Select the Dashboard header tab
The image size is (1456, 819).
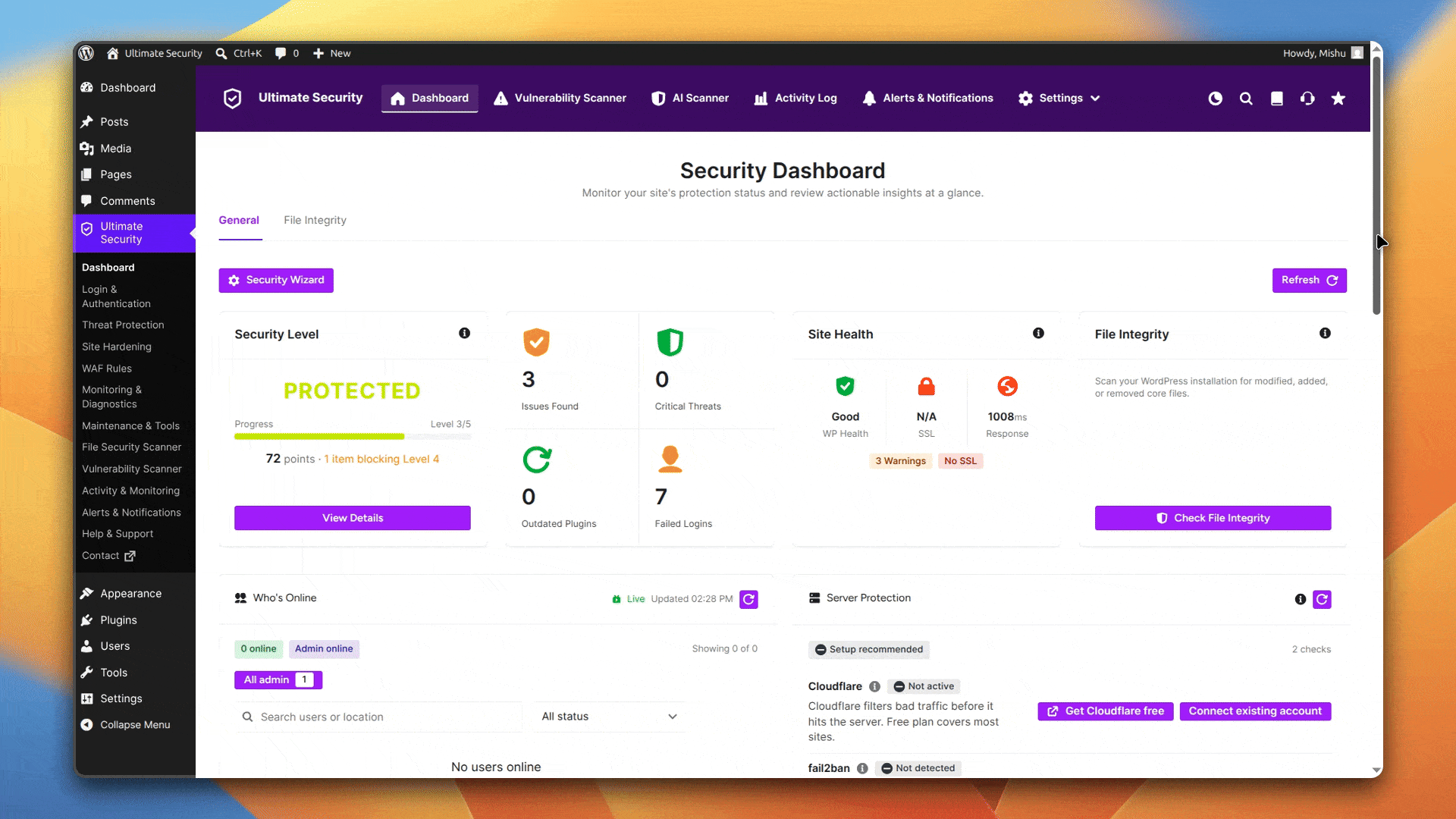[x=429, y=99]
